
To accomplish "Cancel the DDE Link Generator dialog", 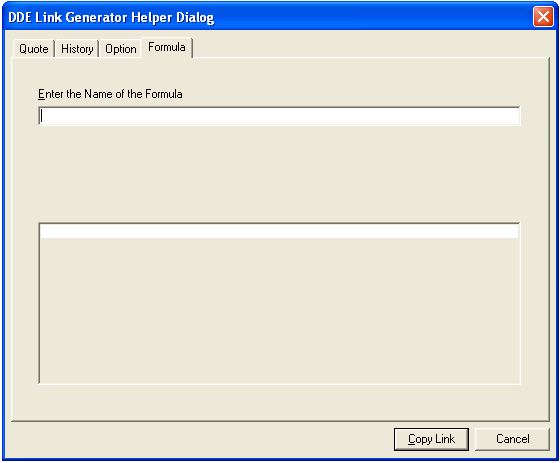I will click(512, 439).
